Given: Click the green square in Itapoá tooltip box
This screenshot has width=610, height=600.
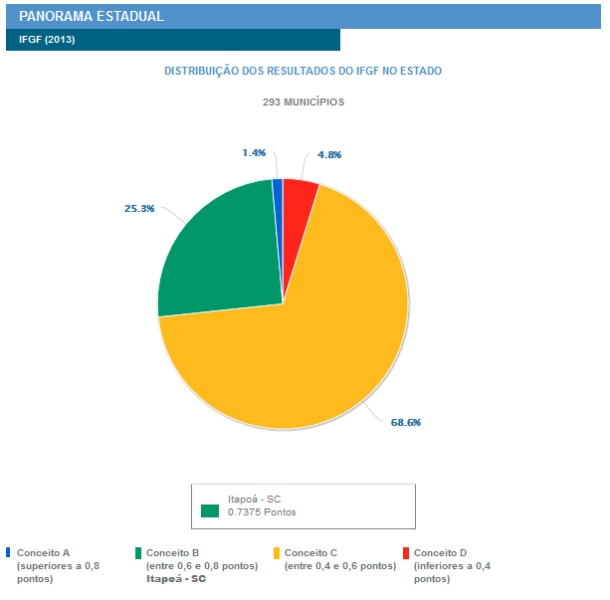Looking at the screenshot, I should 209,511.
